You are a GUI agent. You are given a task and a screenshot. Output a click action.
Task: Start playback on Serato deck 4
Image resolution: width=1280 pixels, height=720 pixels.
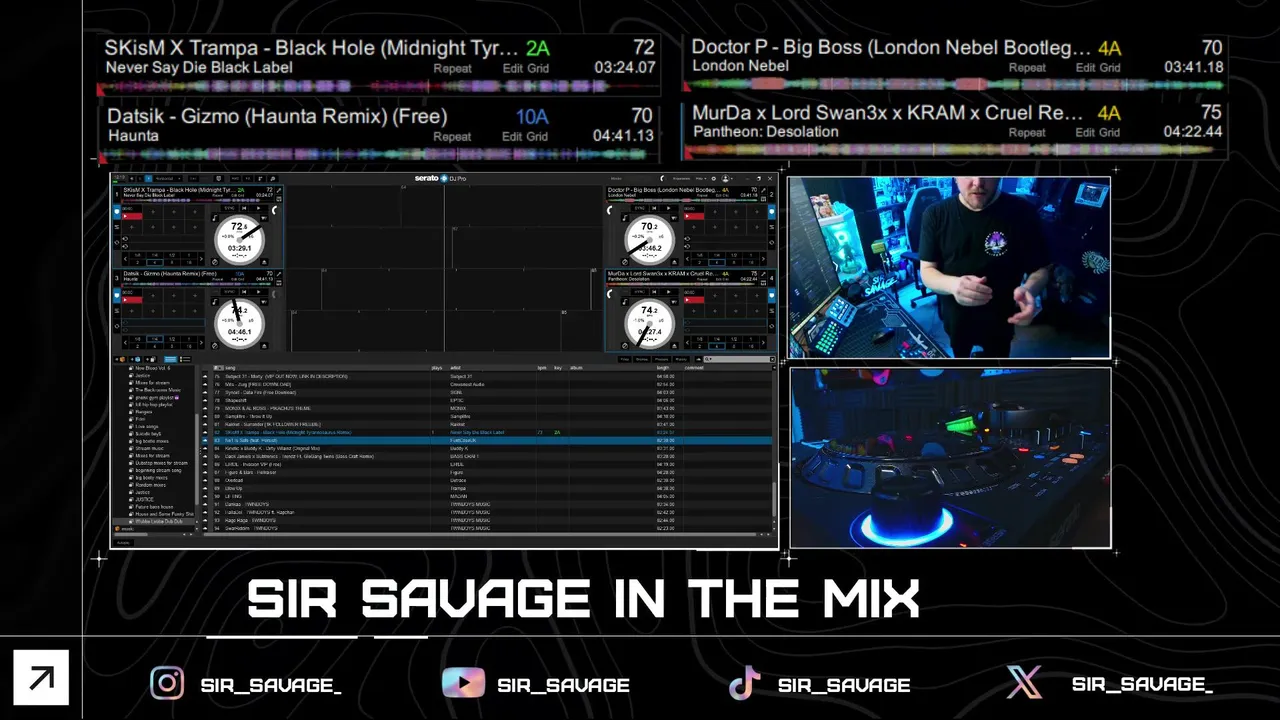(669, 292)
